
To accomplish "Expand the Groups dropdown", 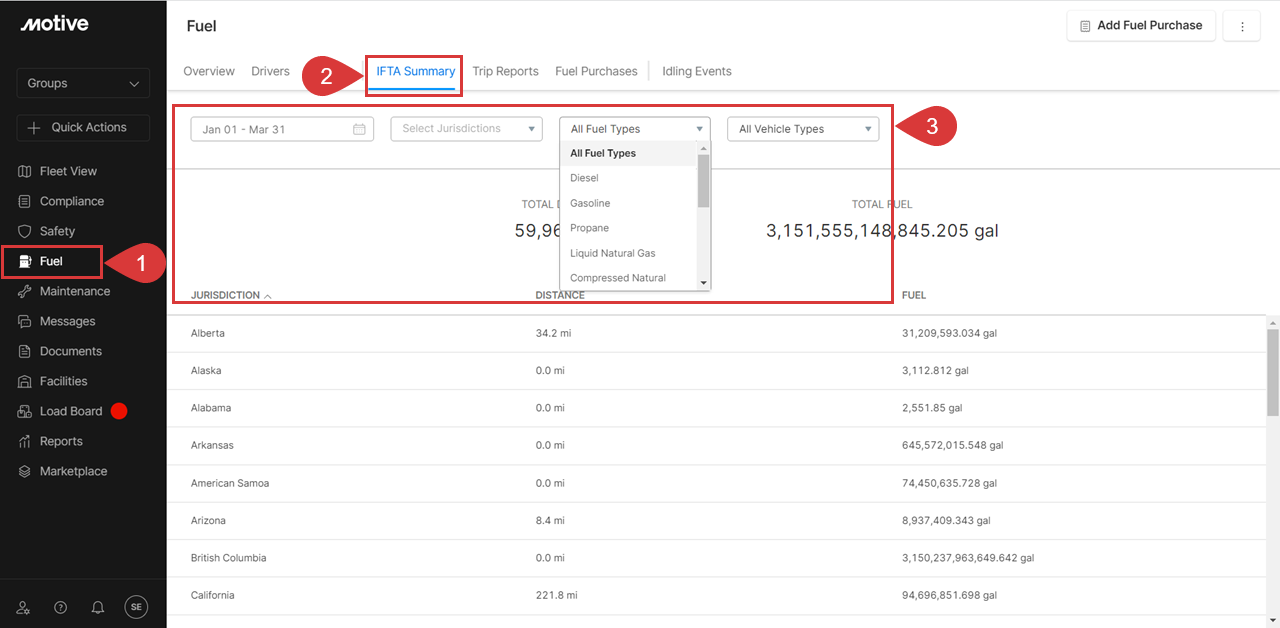I will click(83, 83).
